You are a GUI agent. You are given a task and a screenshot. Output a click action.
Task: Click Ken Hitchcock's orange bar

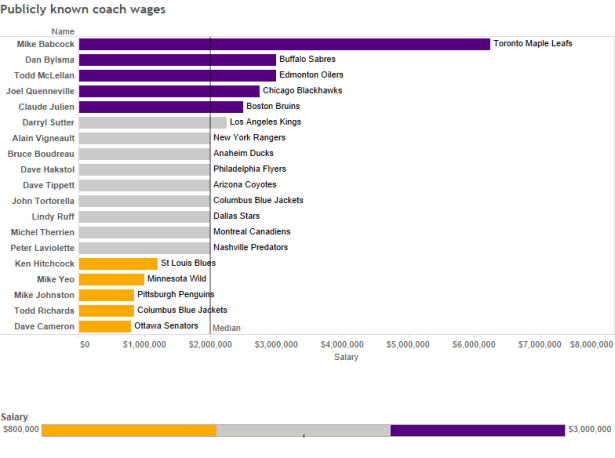point(118,264)
